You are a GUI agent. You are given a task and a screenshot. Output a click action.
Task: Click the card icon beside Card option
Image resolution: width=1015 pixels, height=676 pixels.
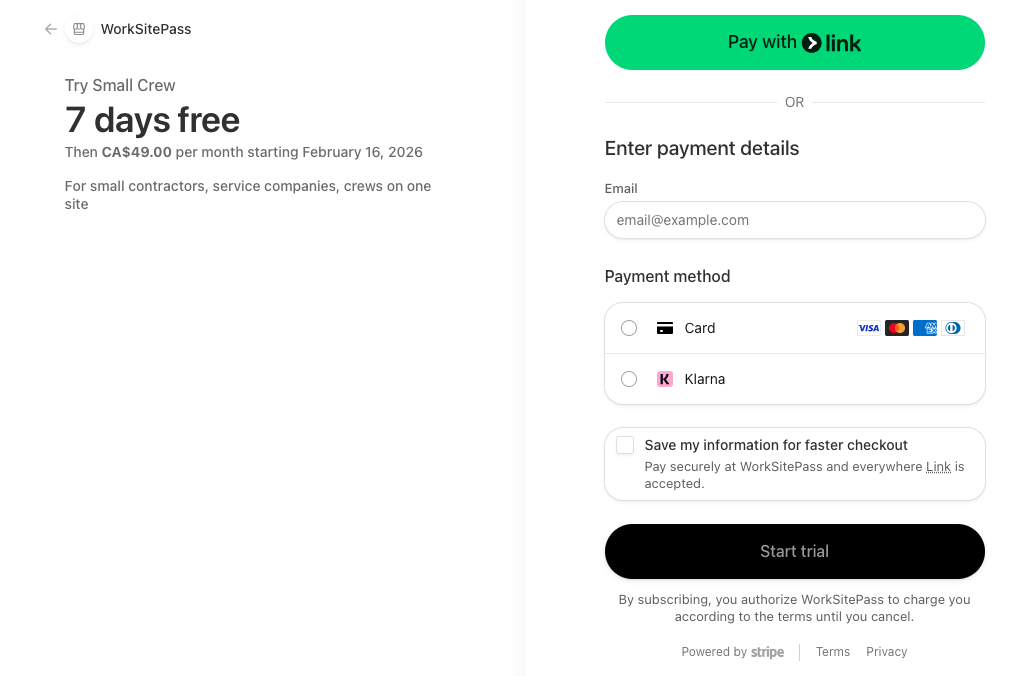coord(664,327)
